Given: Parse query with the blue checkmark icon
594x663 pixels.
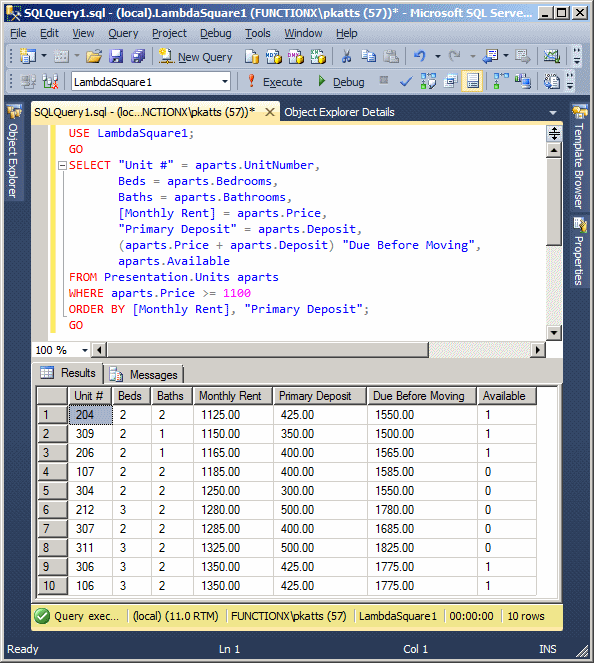Looking at the screenshot, I should (x=405, y=81).
